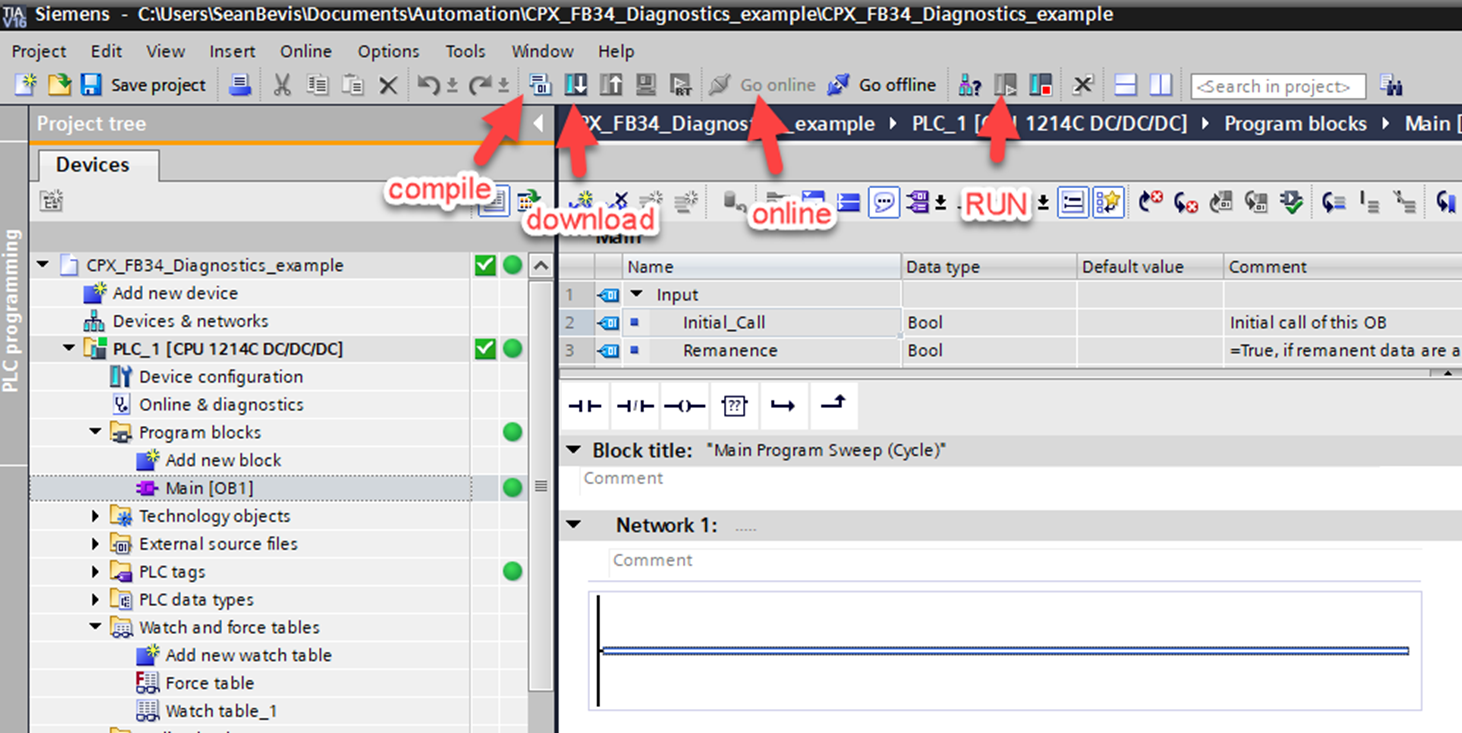Open the Options menu
This screenshot has width=1462, height=733.
pos(389,51)
